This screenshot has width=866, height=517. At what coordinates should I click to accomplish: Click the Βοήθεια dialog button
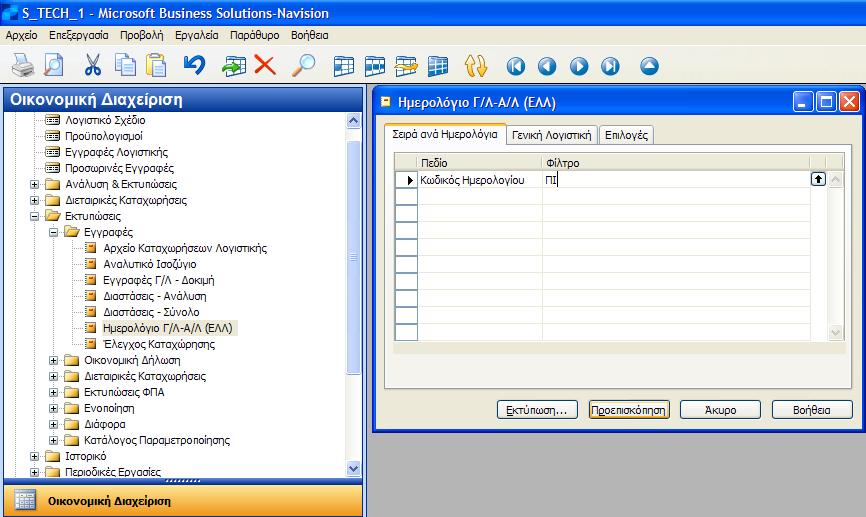pyautogui.click(x=812, y=410)
